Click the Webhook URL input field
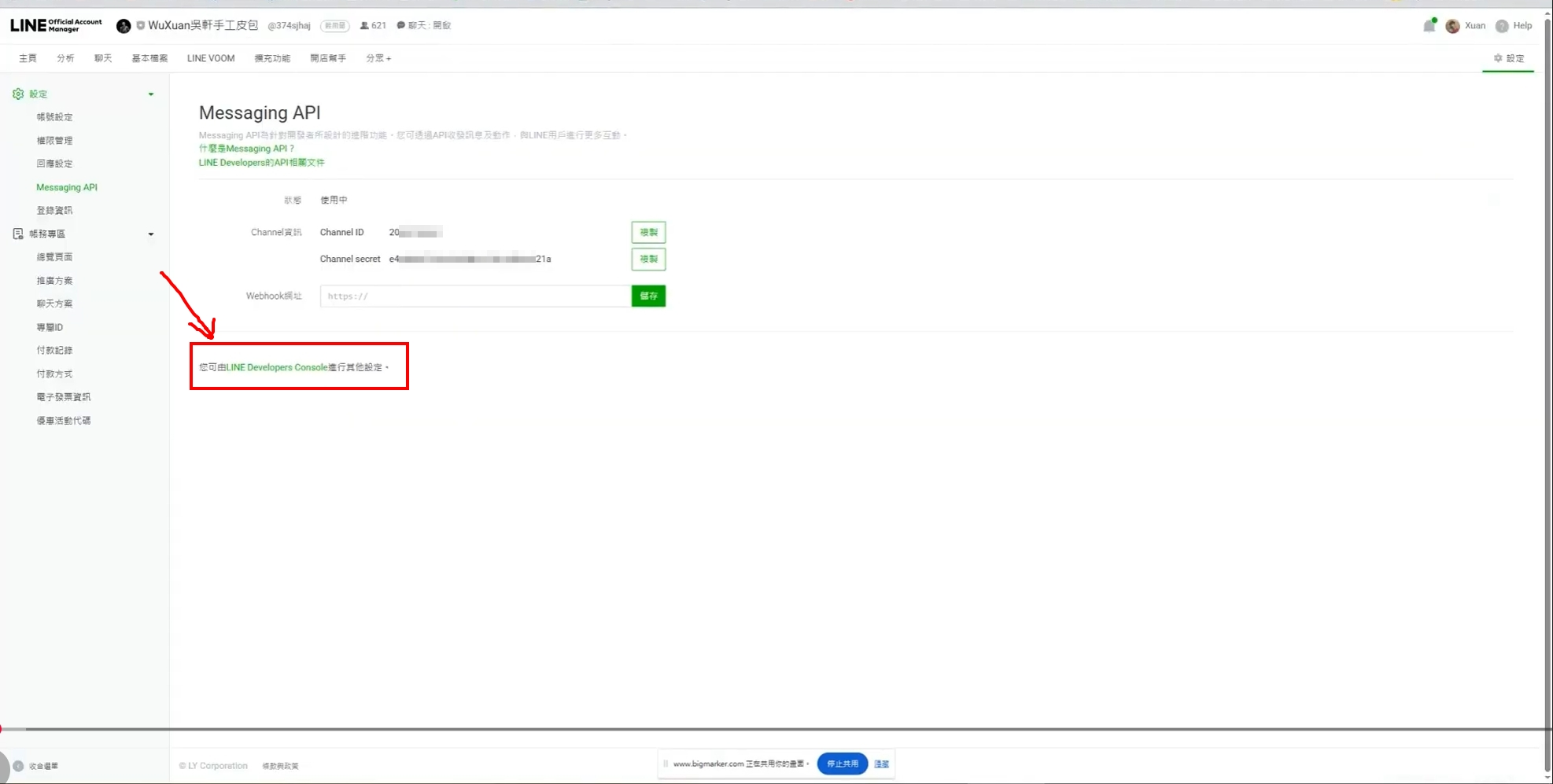1553x784 pixels. coord(475,296)
